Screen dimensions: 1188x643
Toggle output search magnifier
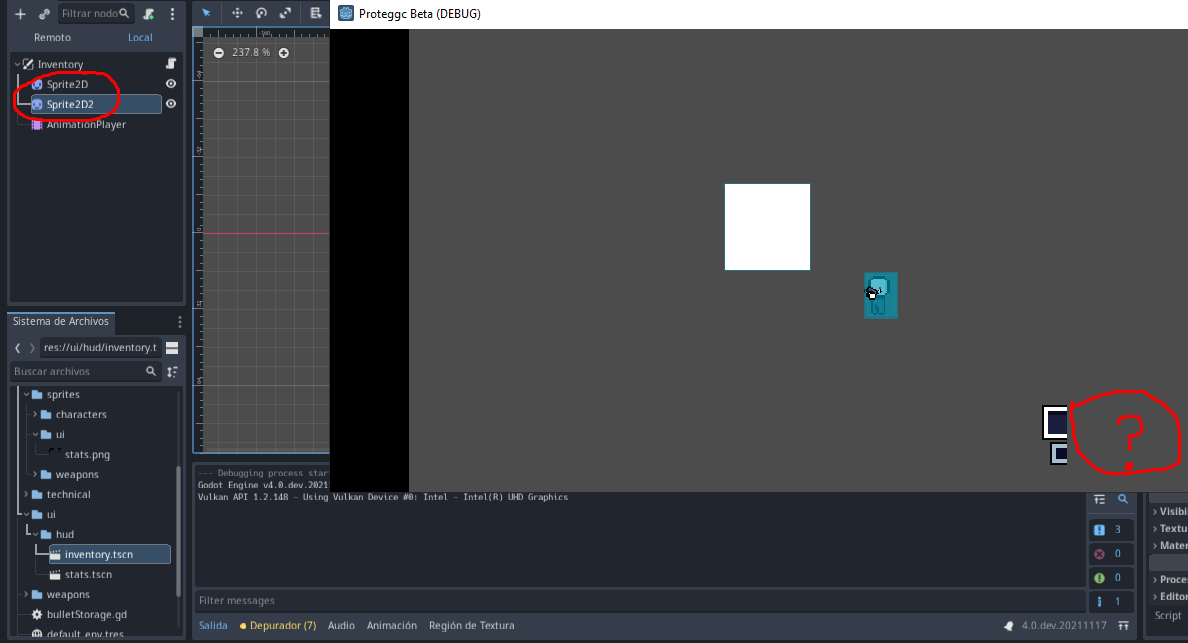[x=1123, y=500]
